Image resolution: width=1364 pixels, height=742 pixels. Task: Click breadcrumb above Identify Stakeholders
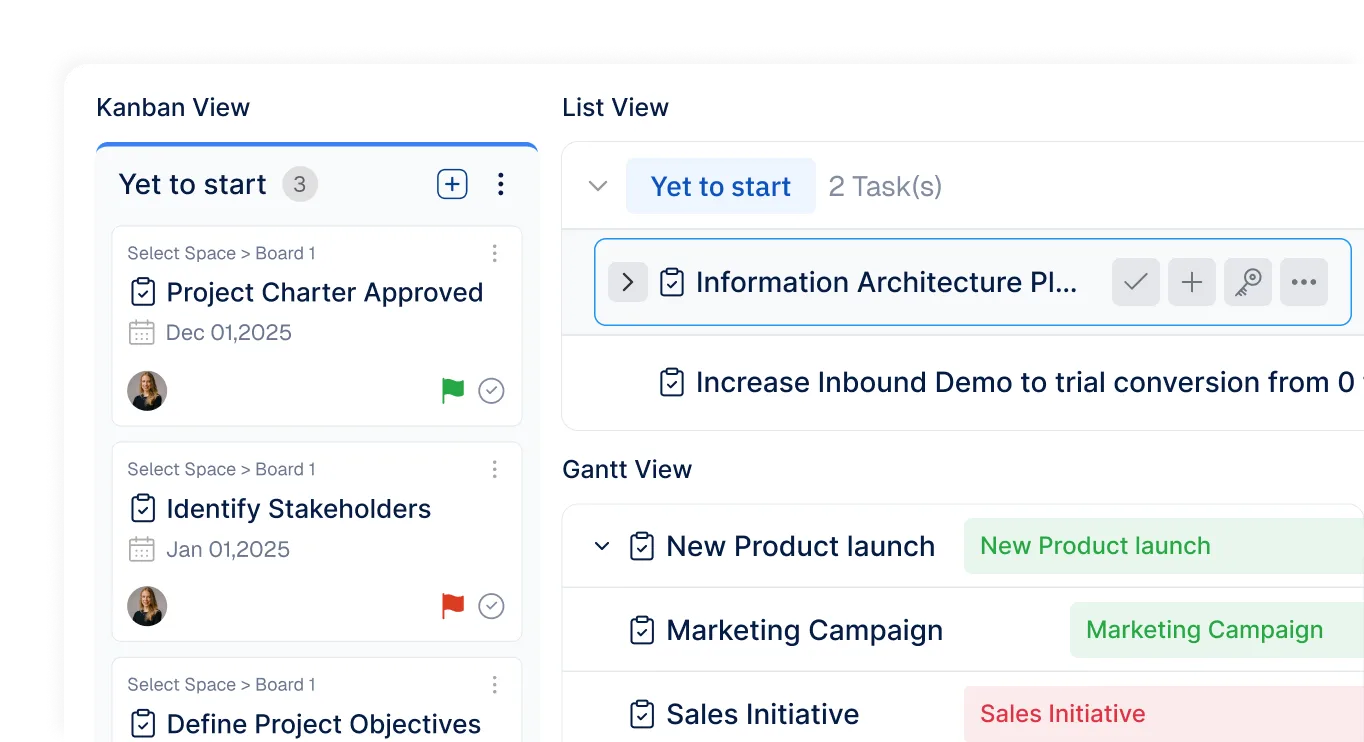click(x=222, y=470)
